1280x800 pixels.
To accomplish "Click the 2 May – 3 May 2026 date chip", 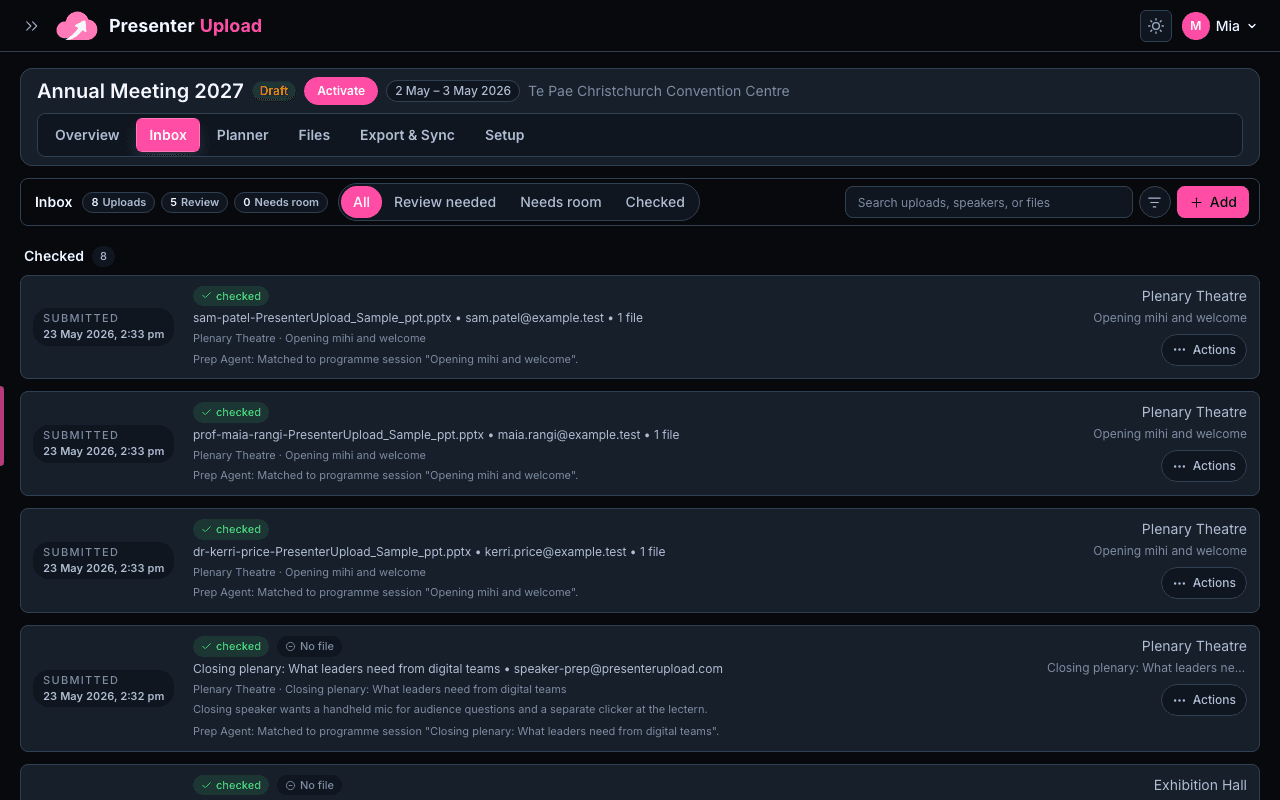I will tap(453, 91).
